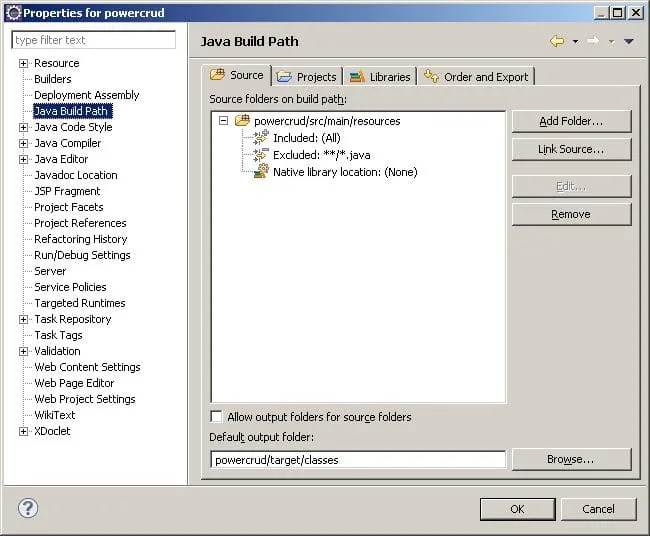Select Service Policies in the tree
Viewport: 650px width, 536px height.
[70, 287]
